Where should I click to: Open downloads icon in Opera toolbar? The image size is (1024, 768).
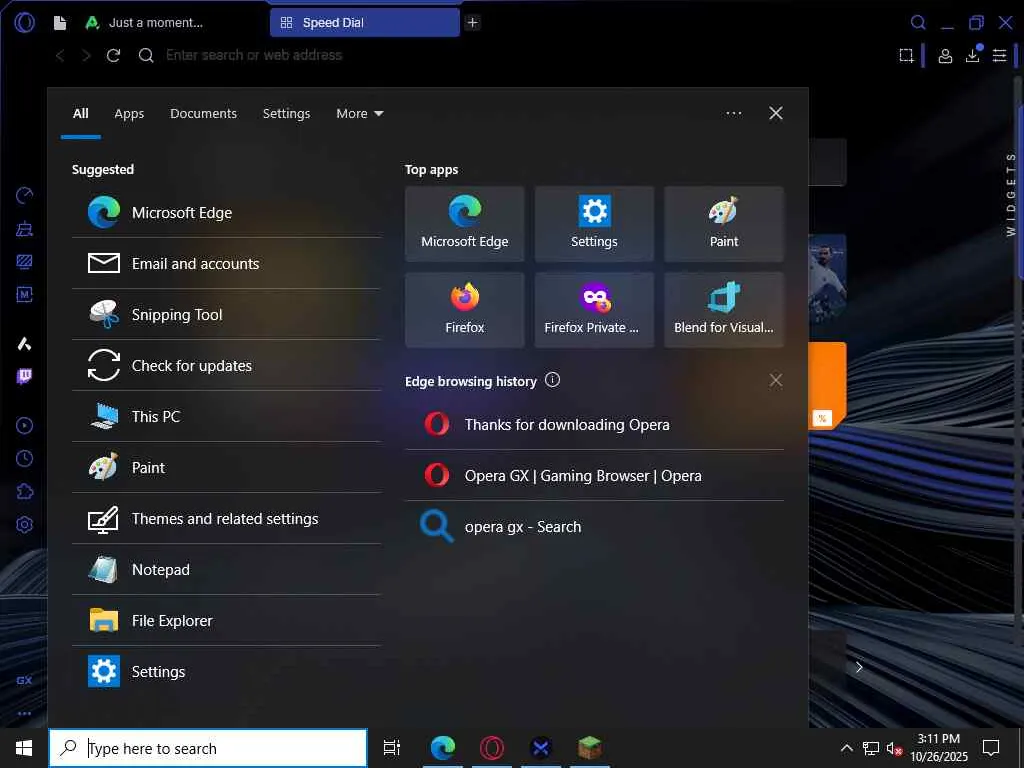click(973, 55)
